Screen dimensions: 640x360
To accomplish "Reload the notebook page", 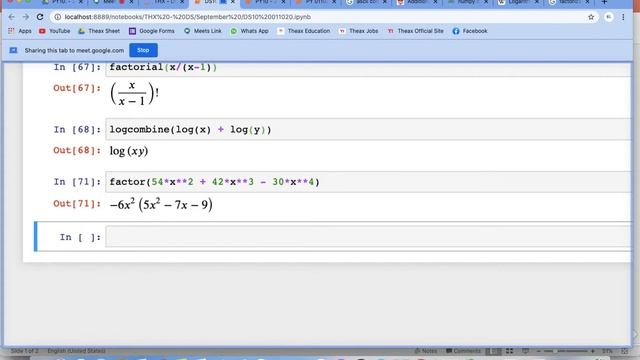I will [40, 17].
